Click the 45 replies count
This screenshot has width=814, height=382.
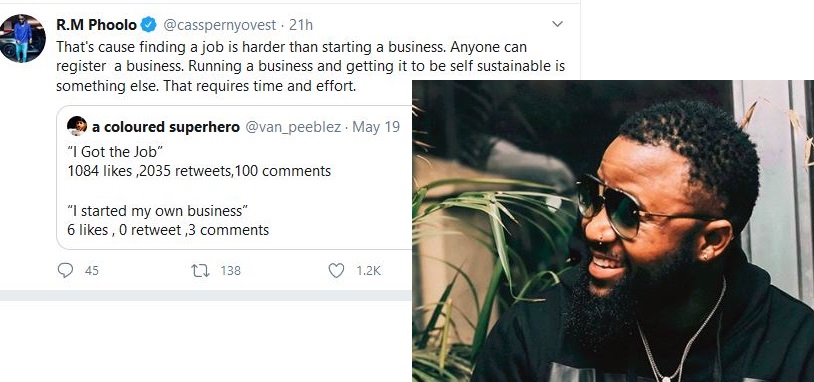[91, 270]
